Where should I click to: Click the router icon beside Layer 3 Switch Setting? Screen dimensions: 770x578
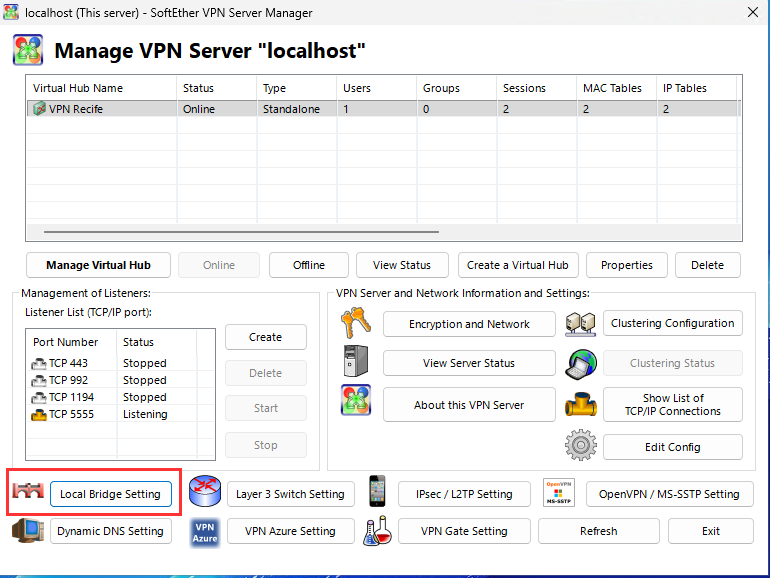pos(205,491)
